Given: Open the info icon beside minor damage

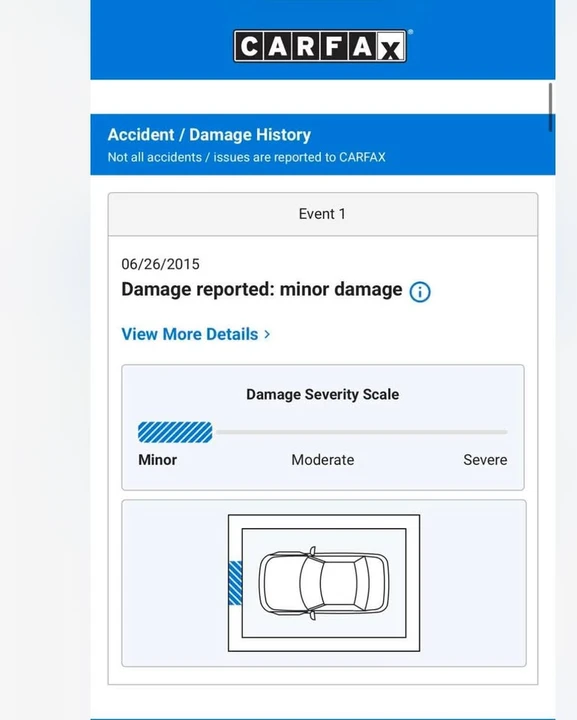Looking at the screenshot, I should click(420, 292).
